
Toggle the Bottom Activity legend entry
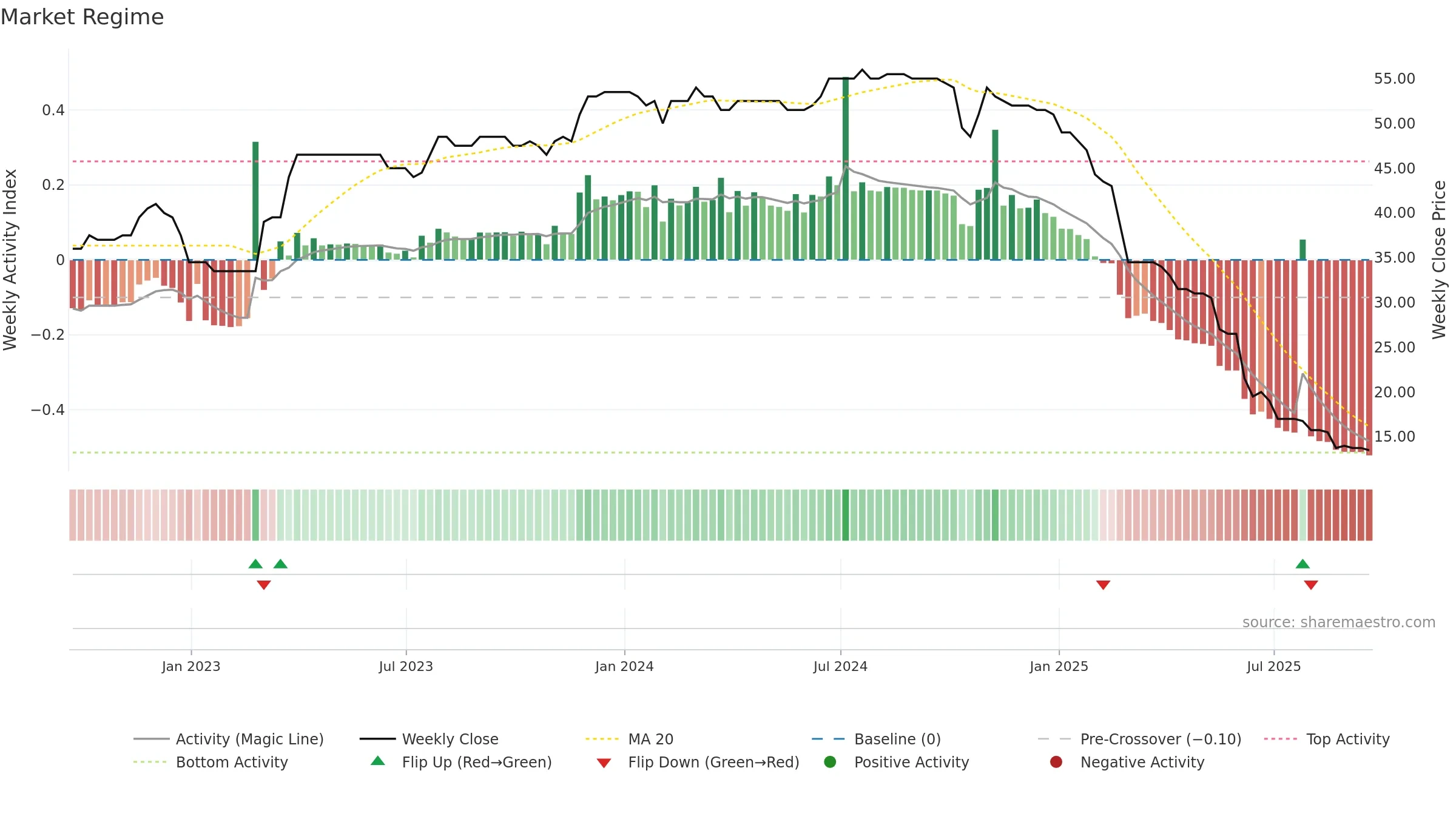[x=211, y=762]
